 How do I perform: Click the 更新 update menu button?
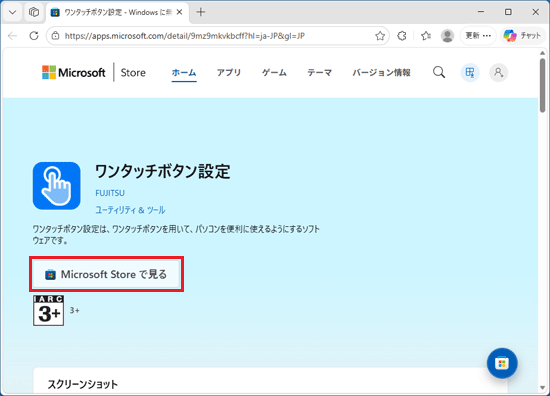(x=478, y=36)
